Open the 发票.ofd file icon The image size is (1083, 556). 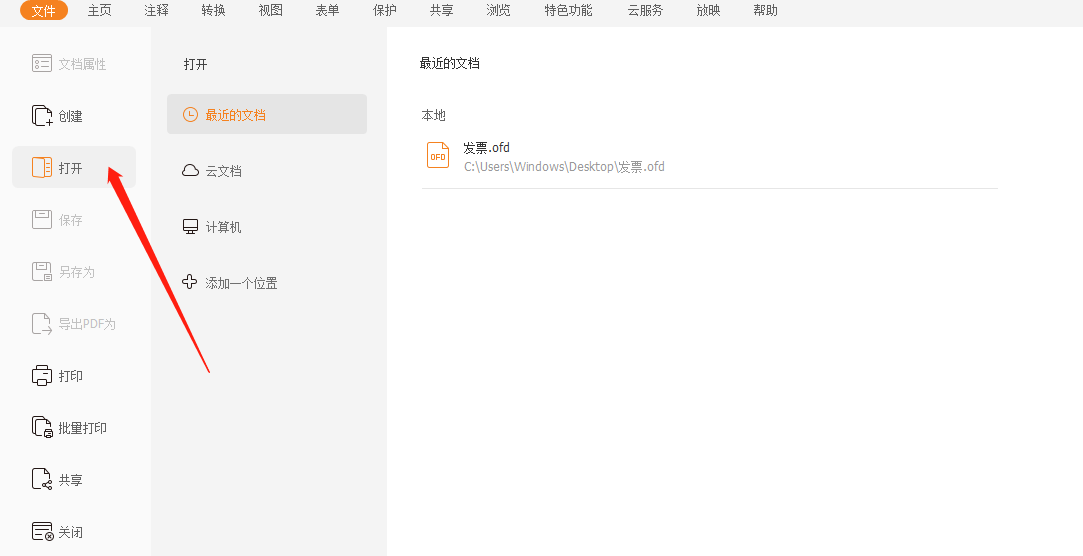438,156
